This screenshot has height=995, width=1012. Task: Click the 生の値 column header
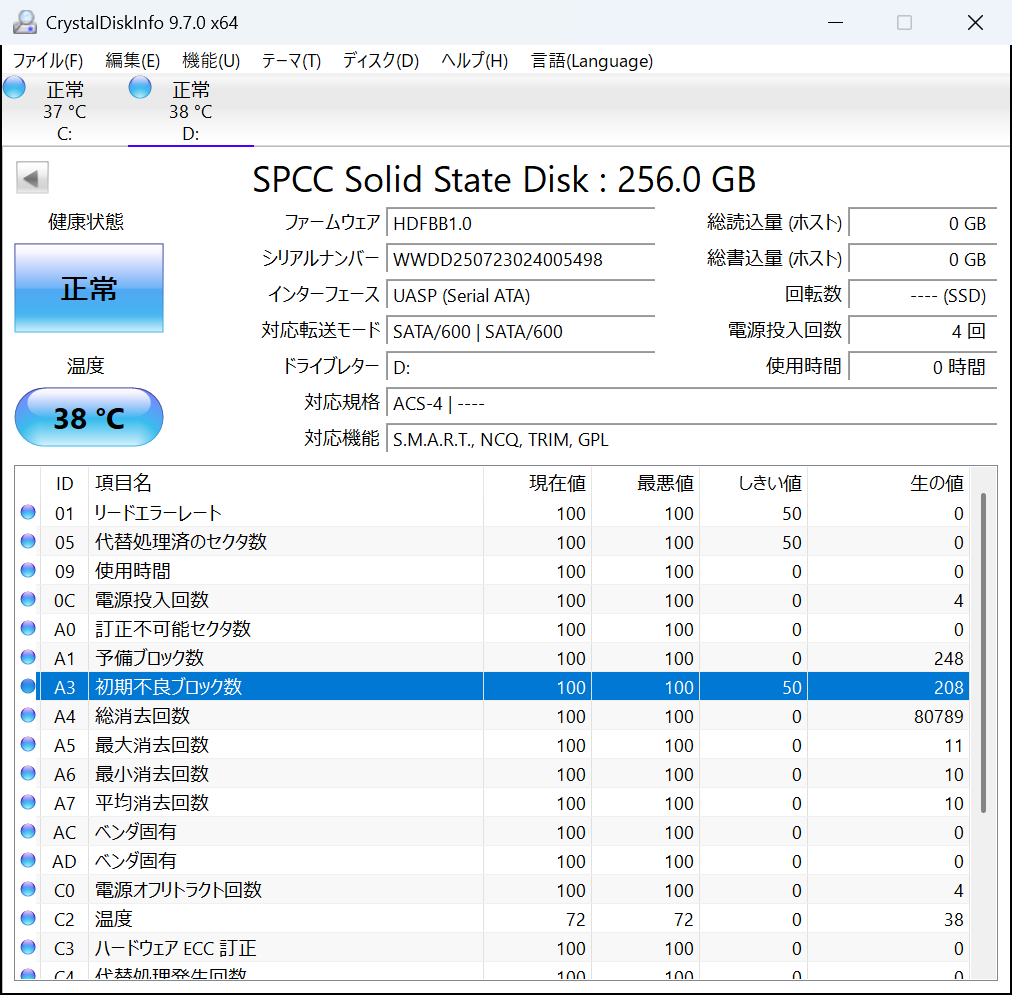[936, 484]
